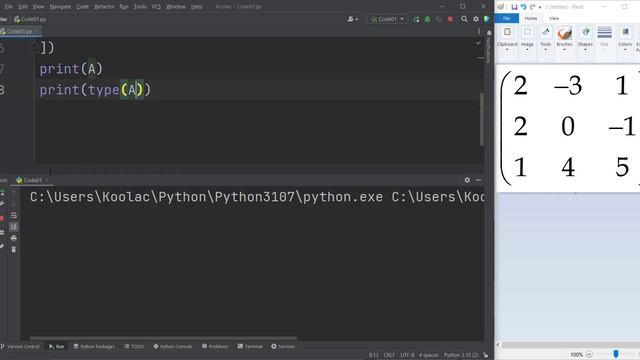The height and width of the screenshot is (360, 640).
Task: Open the user account icon dropdown
Action: click(x=352, y=19)
